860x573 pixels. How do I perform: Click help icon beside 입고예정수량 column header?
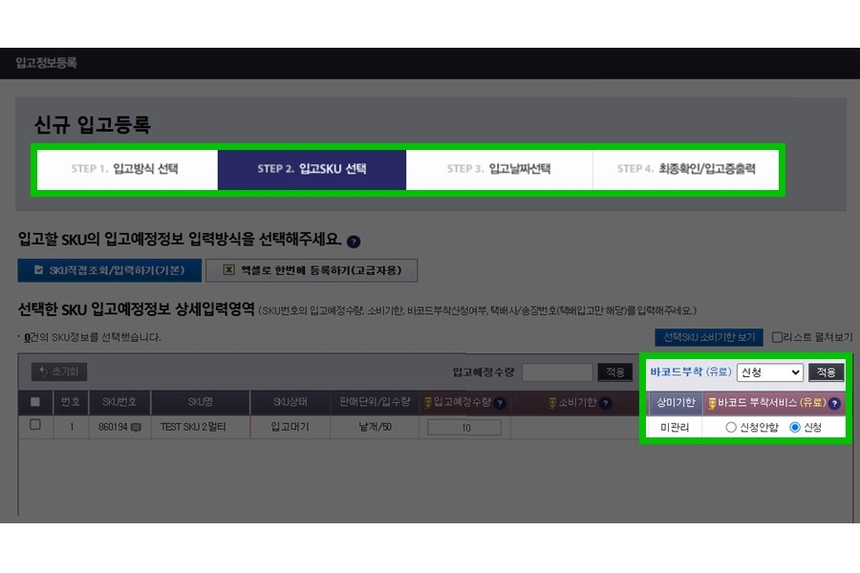coord(500,403)
